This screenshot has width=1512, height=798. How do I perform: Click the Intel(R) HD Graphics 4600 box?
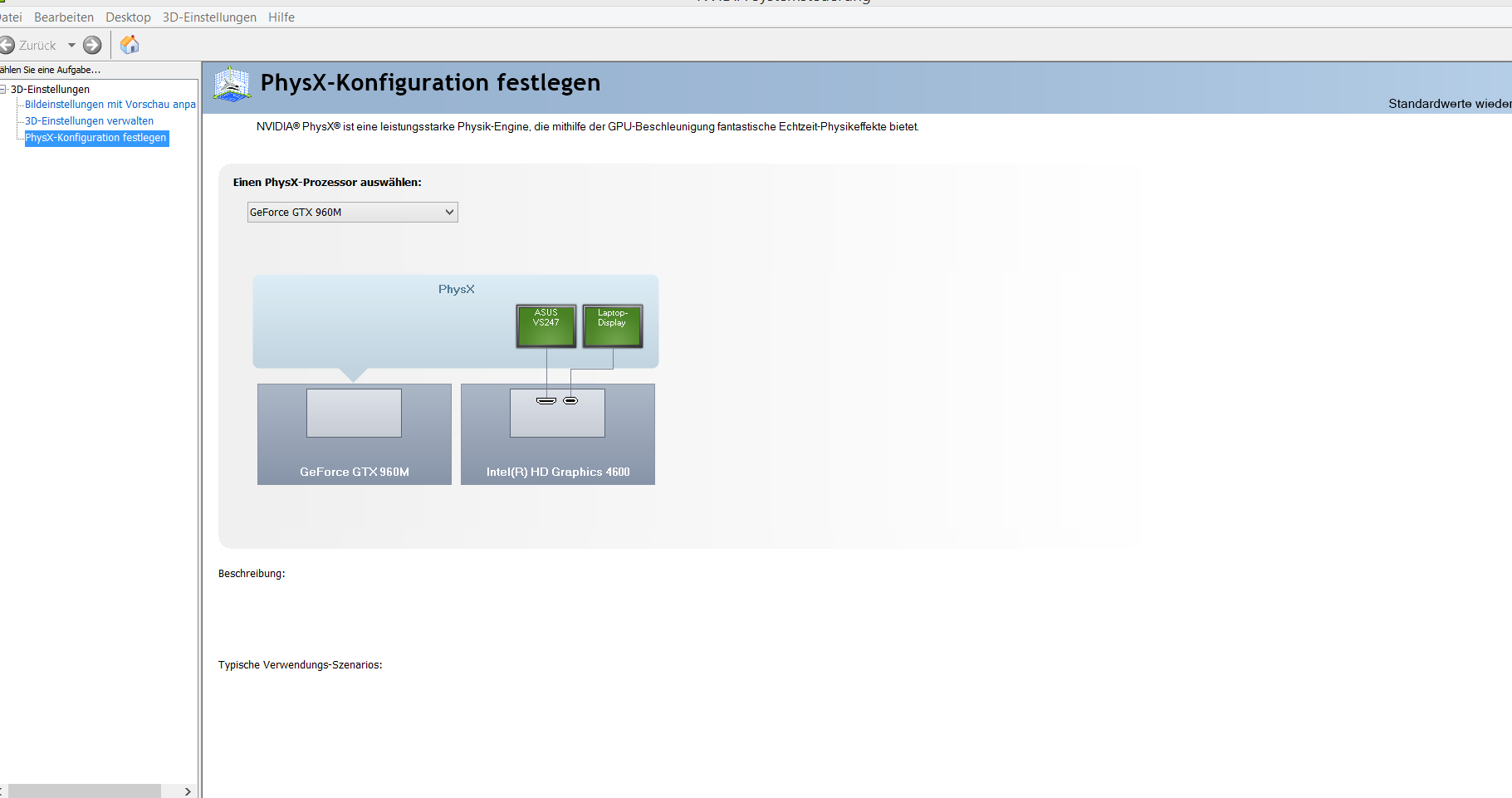(x=558, y=434)
